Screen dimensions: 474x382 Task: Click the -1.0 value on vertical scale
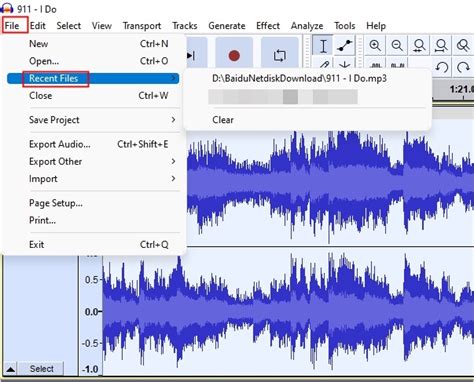90,369
